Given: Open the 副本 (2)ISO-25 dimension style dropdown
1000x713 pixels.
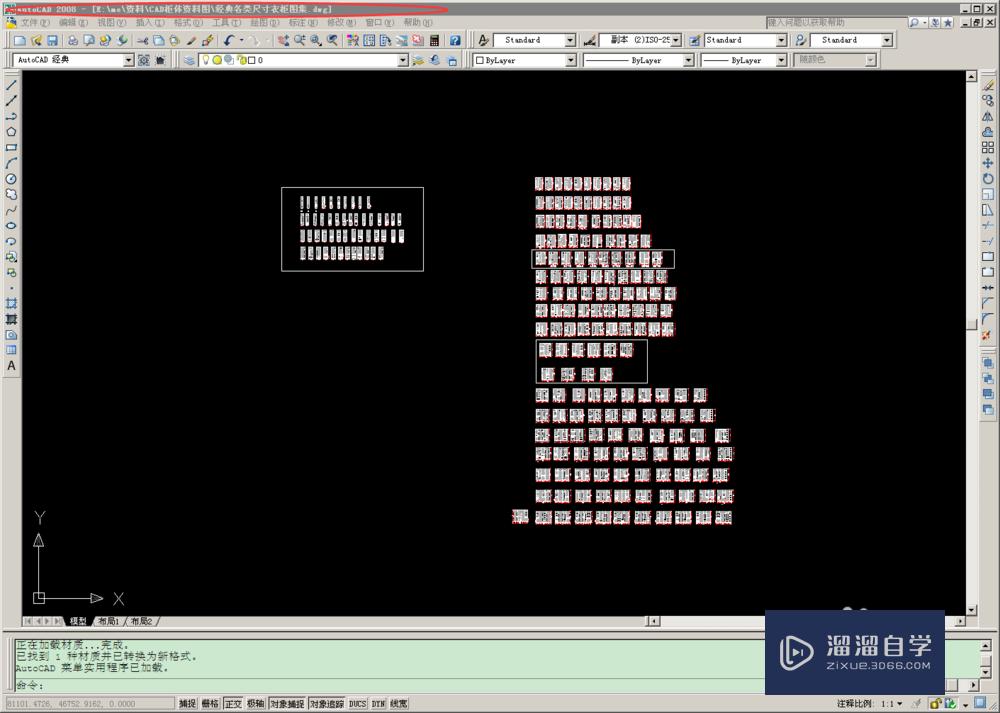Looking at the screenshot, I should click(676, 40).
